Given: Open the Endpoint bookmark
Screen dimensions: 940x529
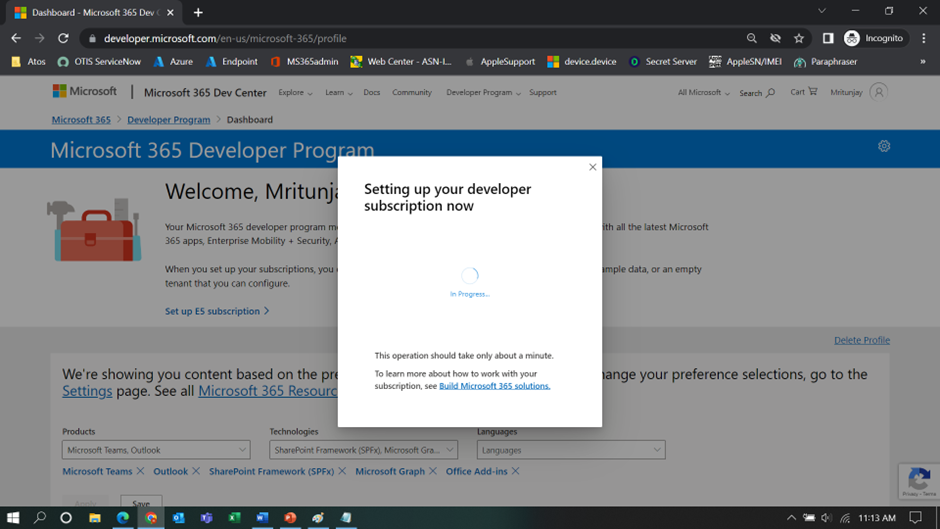Looking at the screenshot, I should tap(231, 62).
